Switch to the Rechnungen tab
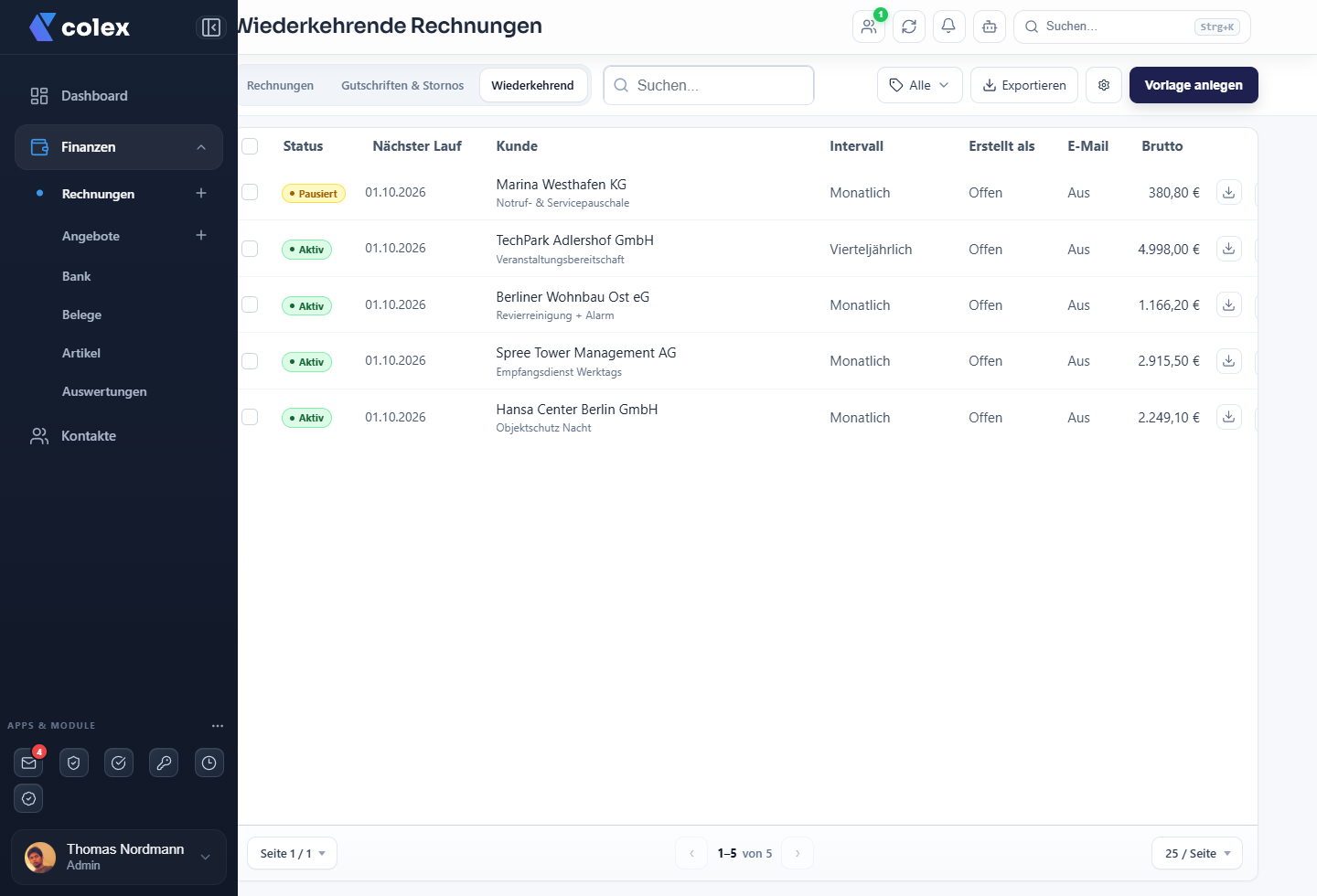This screenshot has height=896, width=1317. (x=280, y=85)
